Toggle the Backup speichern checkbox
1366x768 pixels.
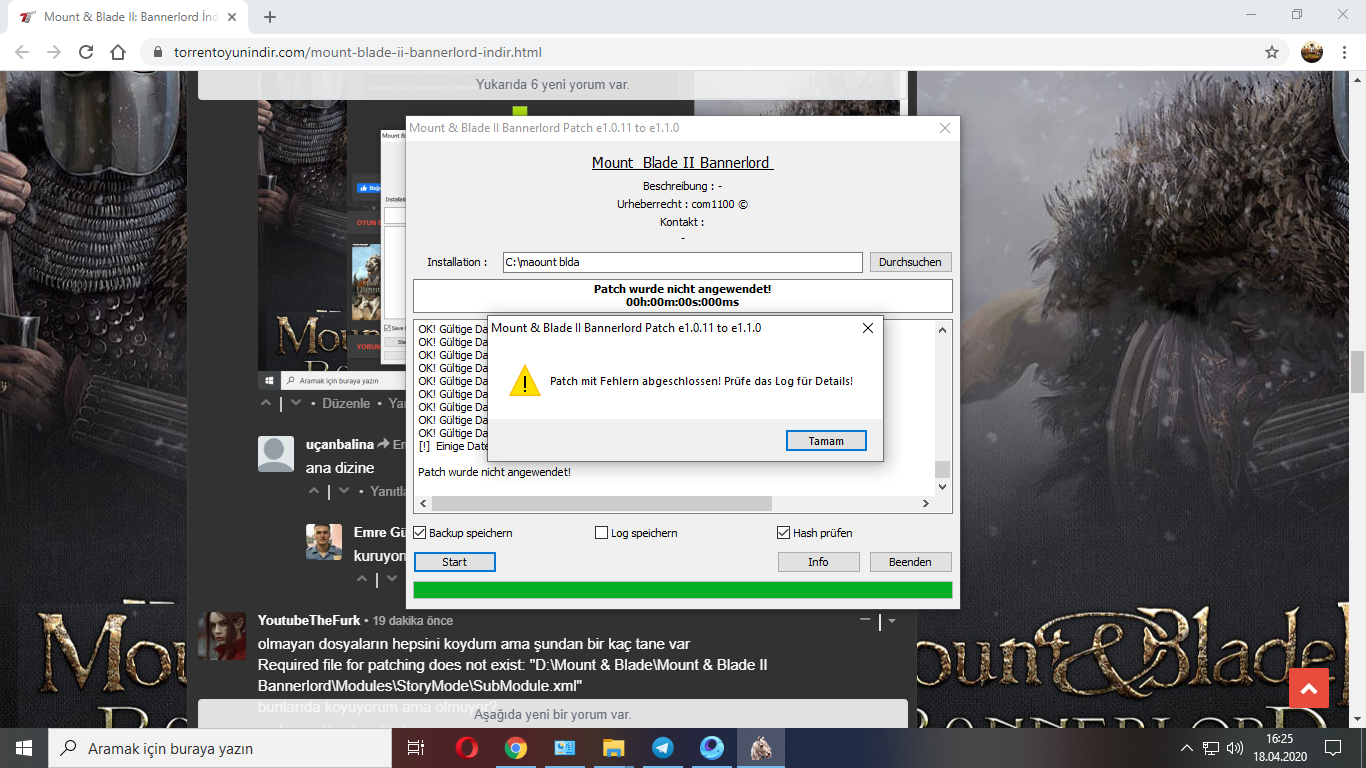click(420, 533)
